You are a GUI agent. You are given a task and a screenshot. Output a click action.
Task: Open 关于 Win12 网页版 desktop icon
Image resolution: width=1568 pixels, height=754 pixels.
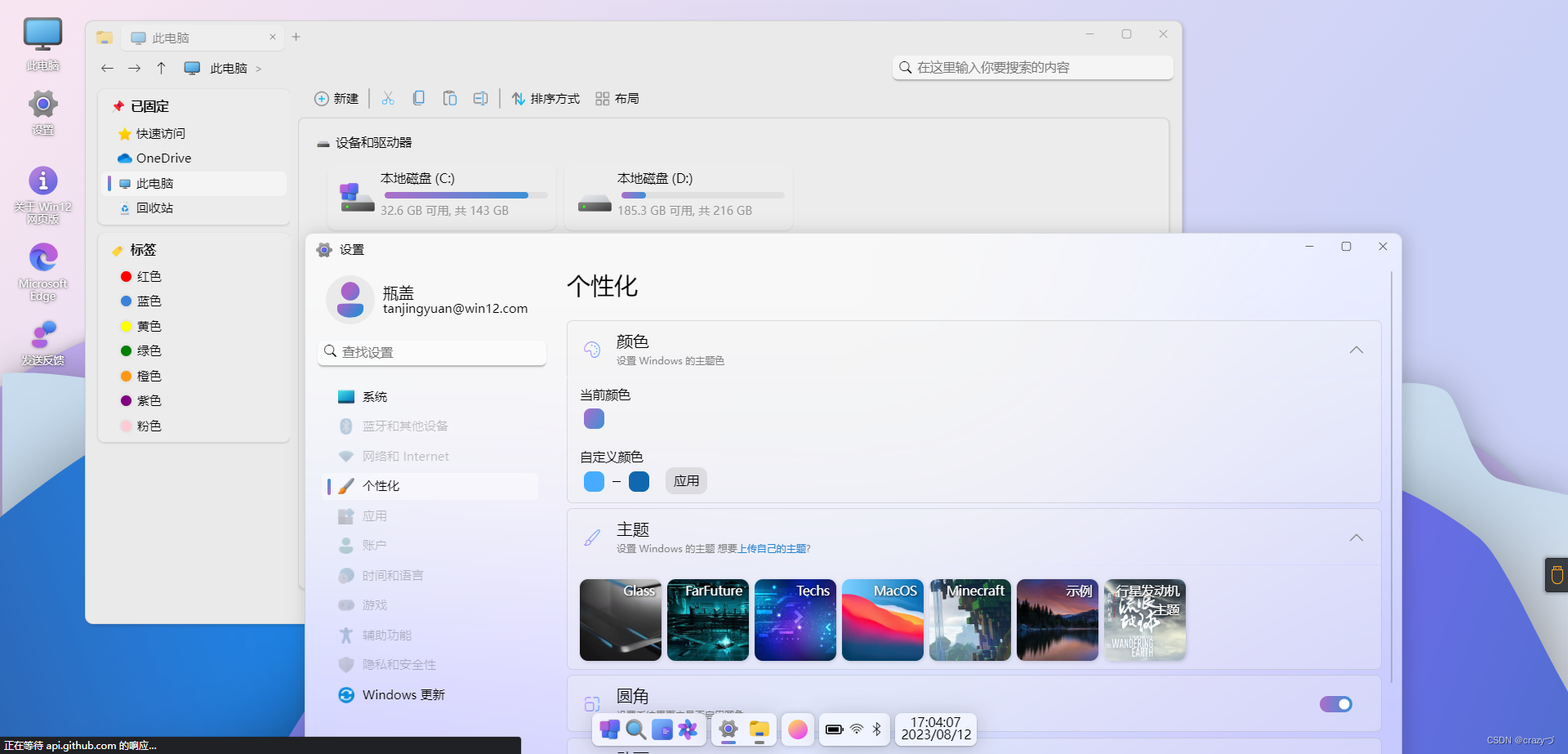click(x=42, y=194)
